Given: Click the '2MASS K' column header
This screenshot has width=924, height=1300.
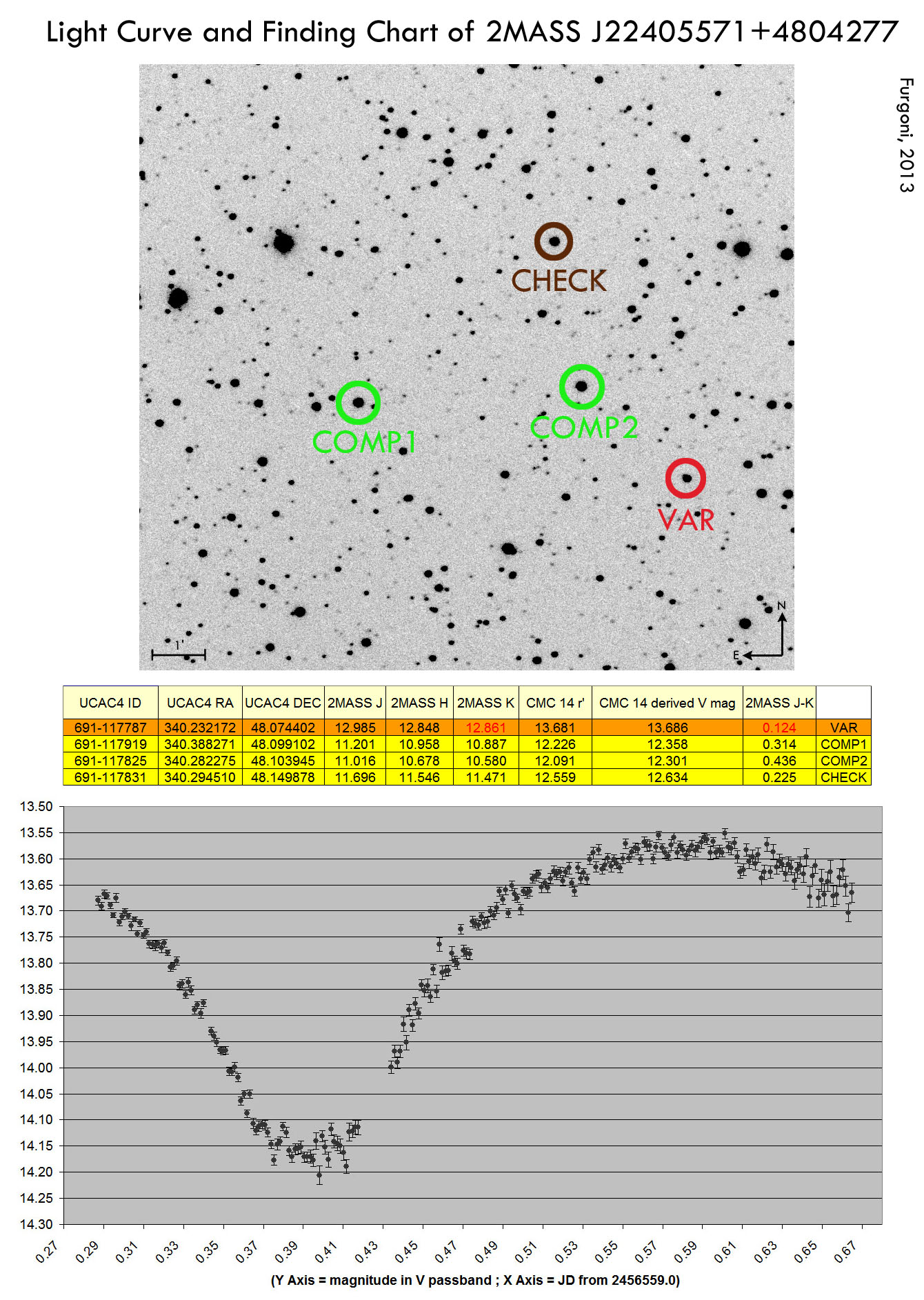Looking at the screenshot, I should pyautogui.click(x=485, y=703).
